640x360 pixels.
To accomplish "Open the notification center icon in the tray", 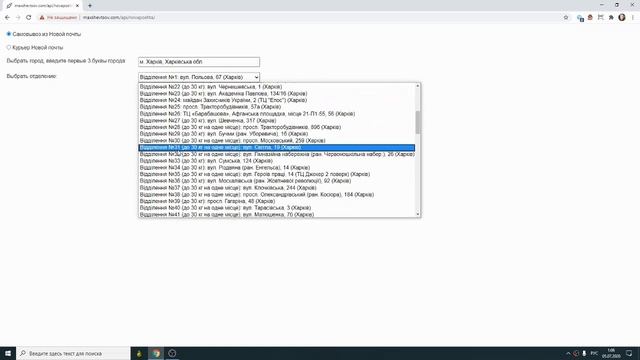I will coord(629,353).
